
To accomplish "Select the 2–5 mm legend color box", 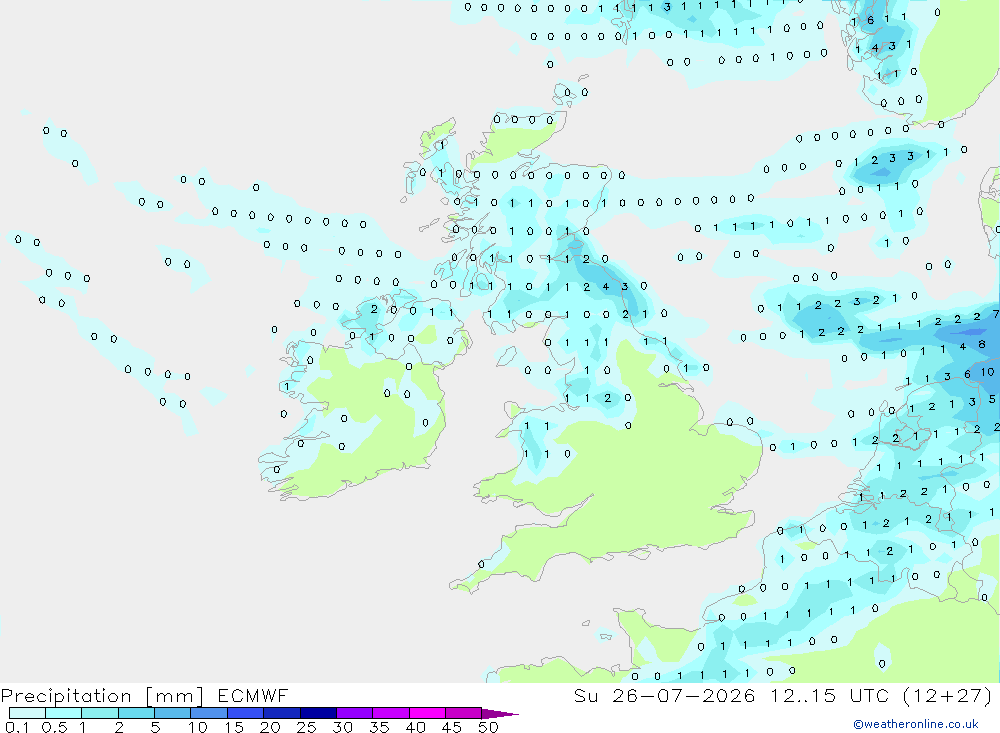I will [136, 713].
